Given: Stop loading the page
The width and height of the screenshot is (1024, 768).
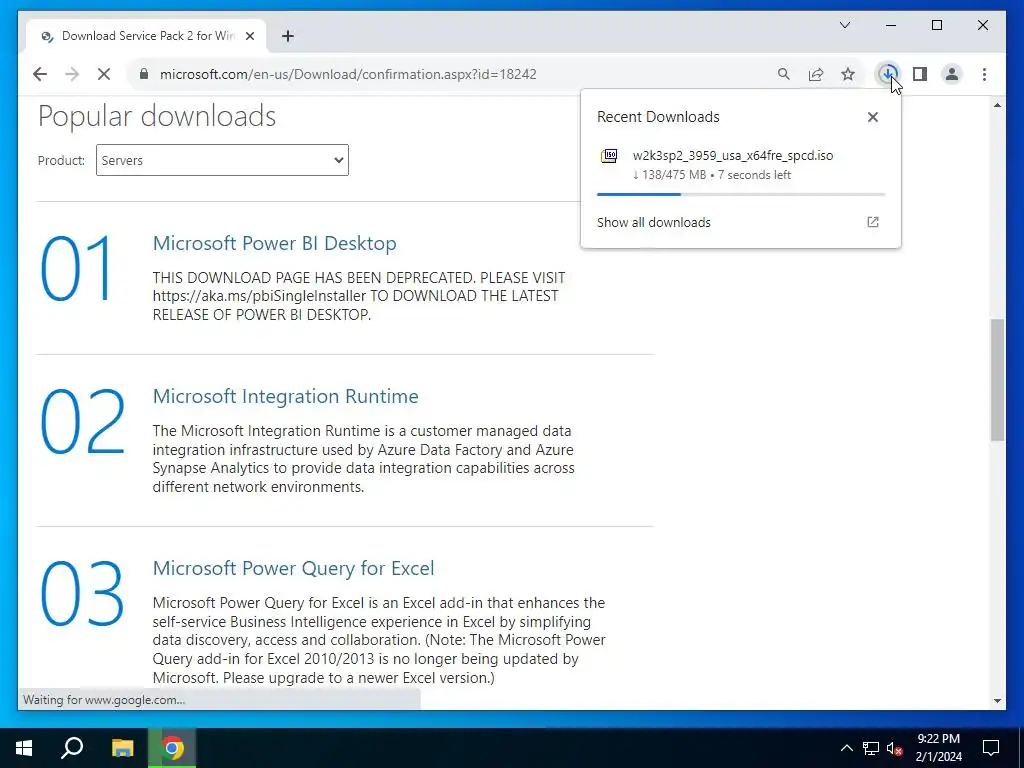Looking at the screenshot, I should point(104,74).
